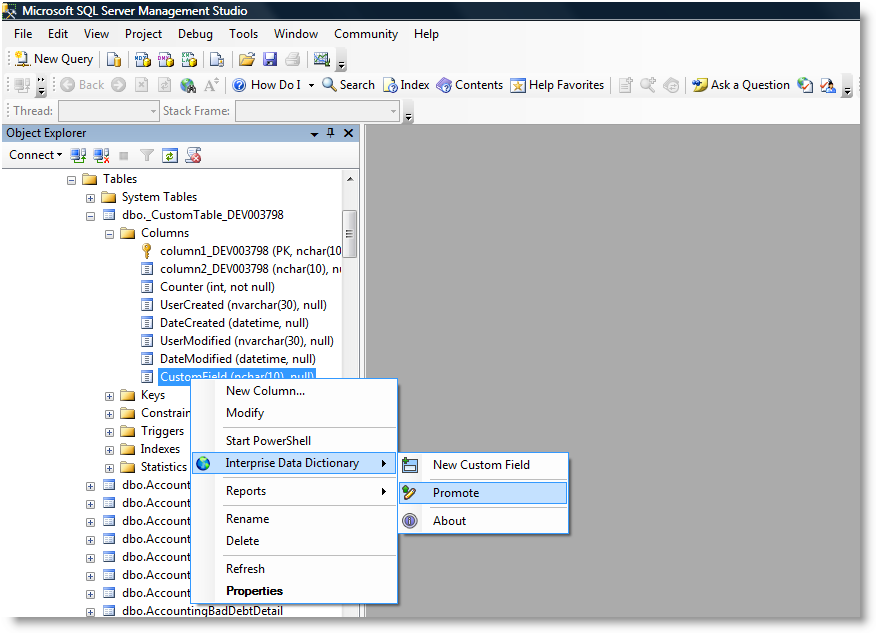The image size is (876, 633).
Task: Click the Ask a Question toolbar button
Action: (x=741, y=85)
